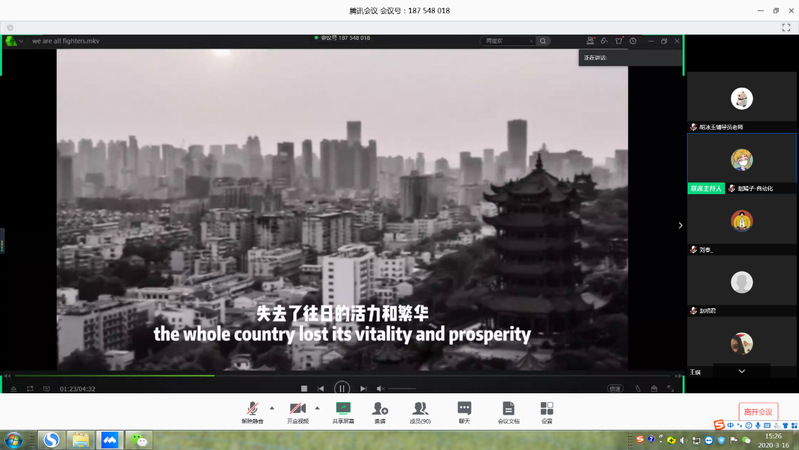
Task: Click the red Leave Meeting button
Action: (758, 412)
